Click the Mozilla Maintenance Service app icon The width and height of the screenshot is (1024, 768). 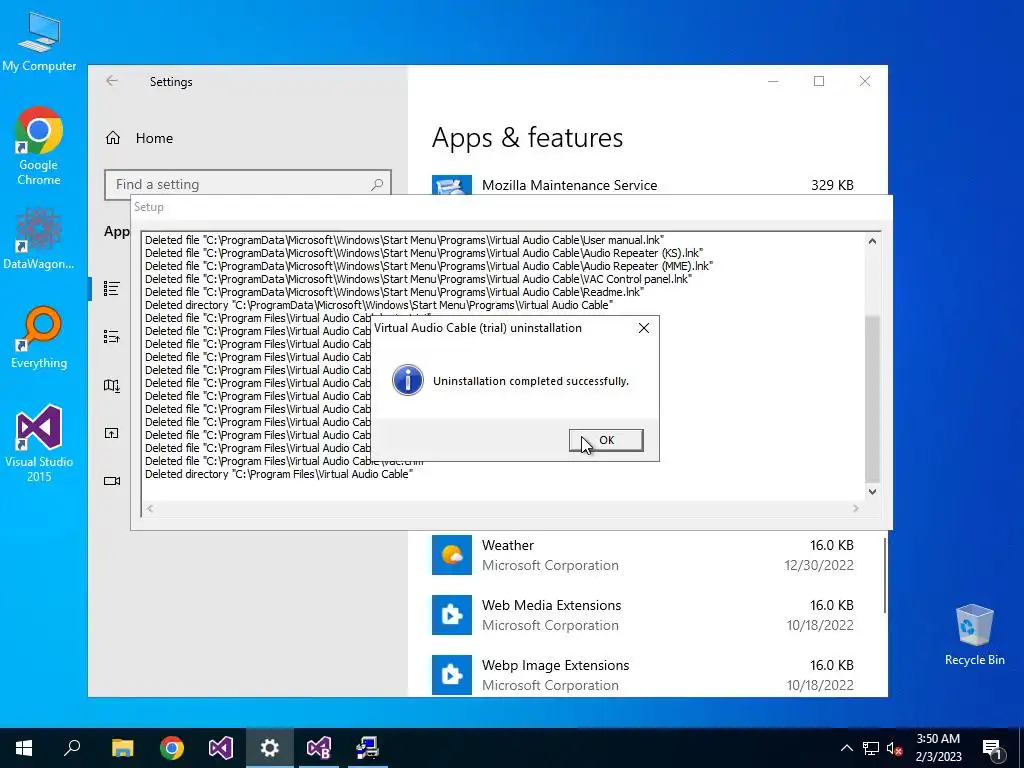pos(451,185)
